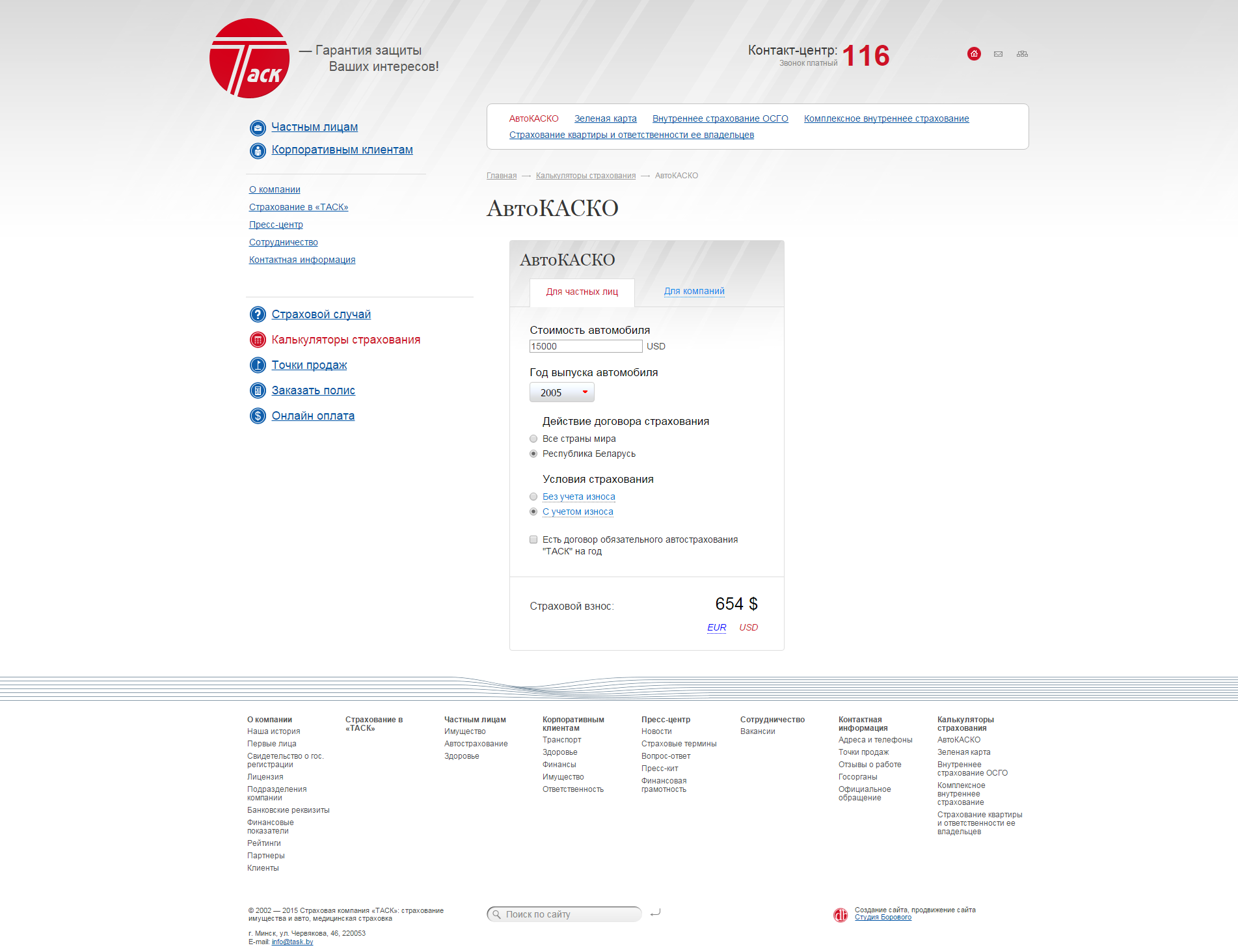
Task: Open Онлайн оплата link
Action: tap(313, 416)
